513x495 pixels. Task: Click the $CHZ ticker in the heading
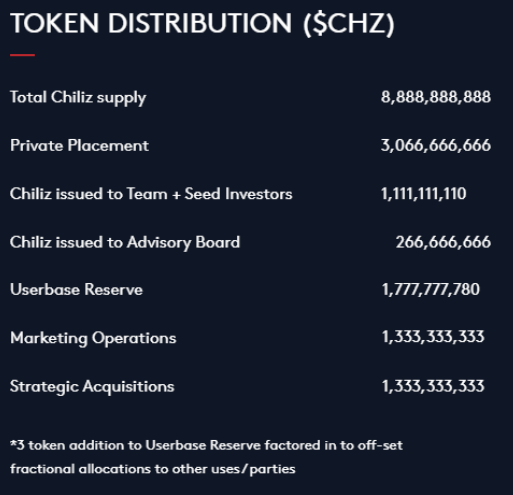click(349, 24)
